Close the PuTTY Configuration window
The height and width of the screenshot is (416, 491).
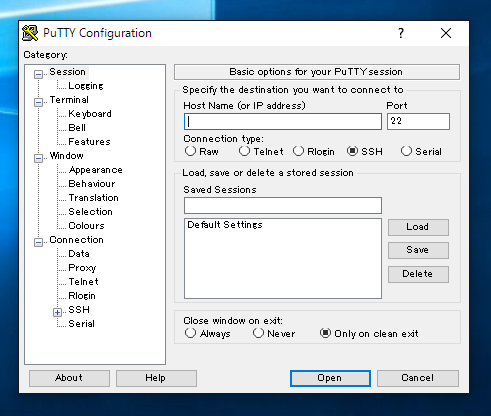(446, 33)
